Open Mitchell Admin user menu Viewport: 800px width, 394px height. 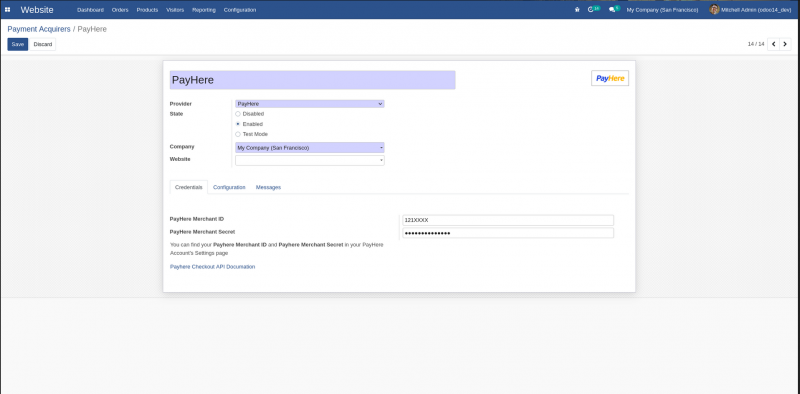tap(750, 10)
